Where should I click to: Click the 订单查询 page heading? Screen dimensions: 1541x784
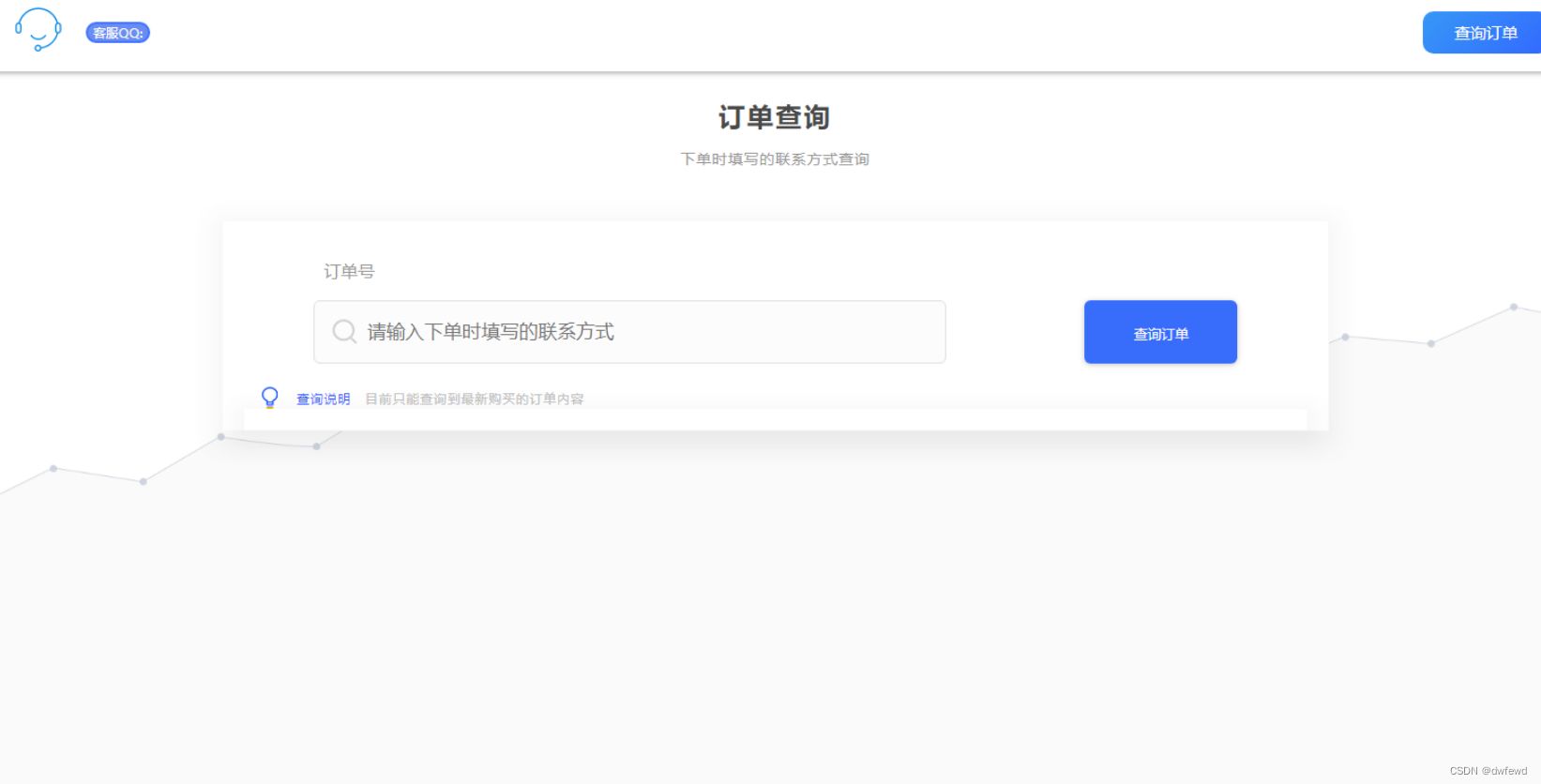click(x=774, y=117)
